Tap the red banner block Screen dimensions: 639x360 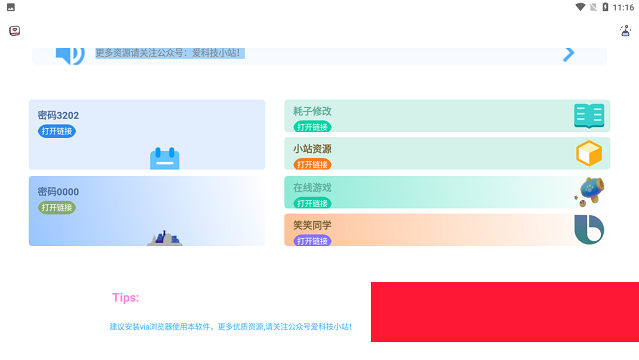coord(505,312)
